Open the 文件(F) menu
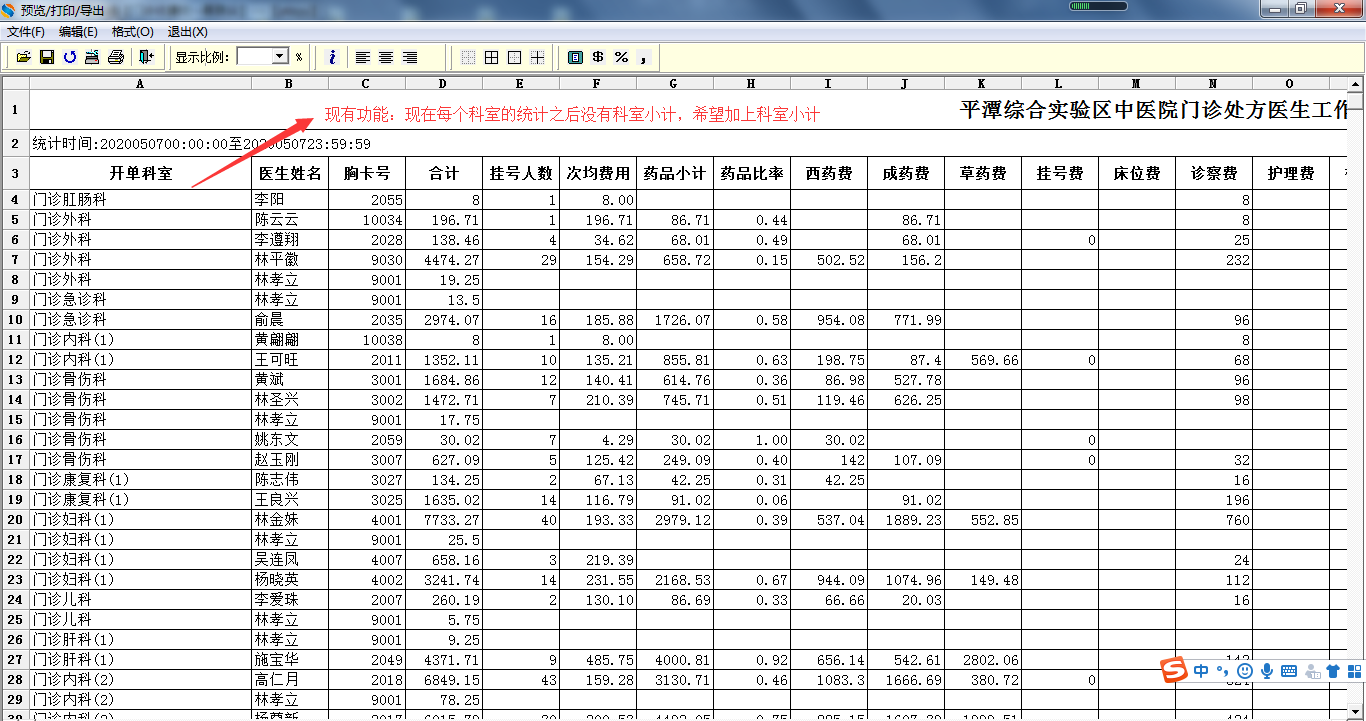The height and width of the screenshot is (721, 1366). (x=26, y=32)
